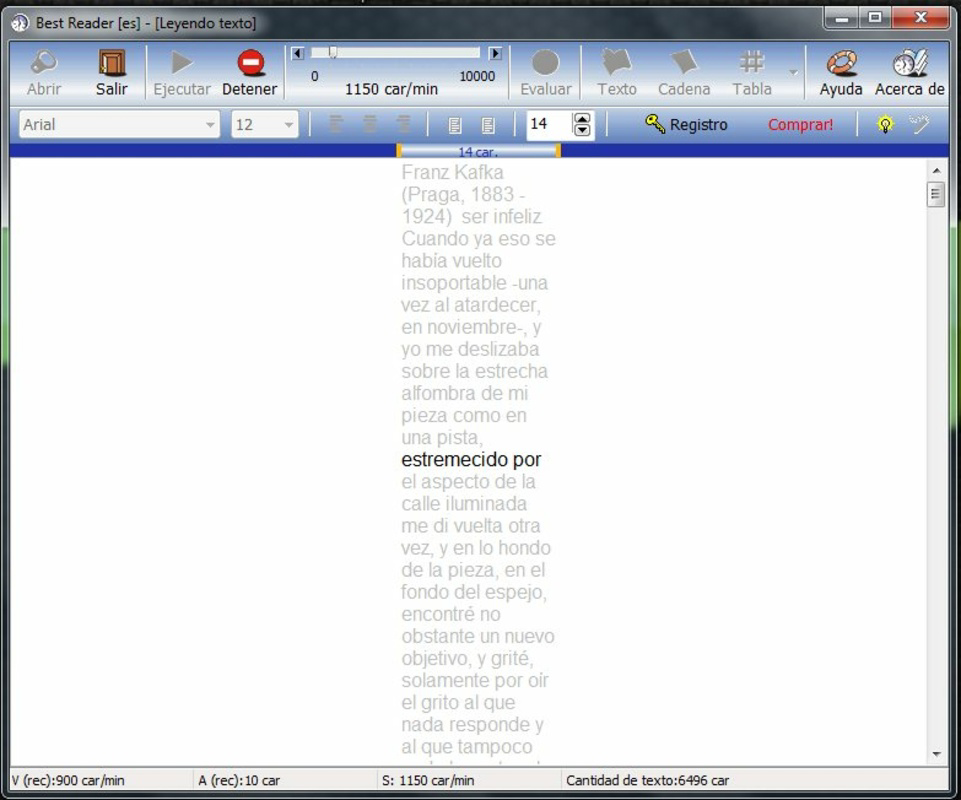Select the Texto reading mode
Image resolution: width=961 pixels, height=800 pixels.
tap(617, 73)
